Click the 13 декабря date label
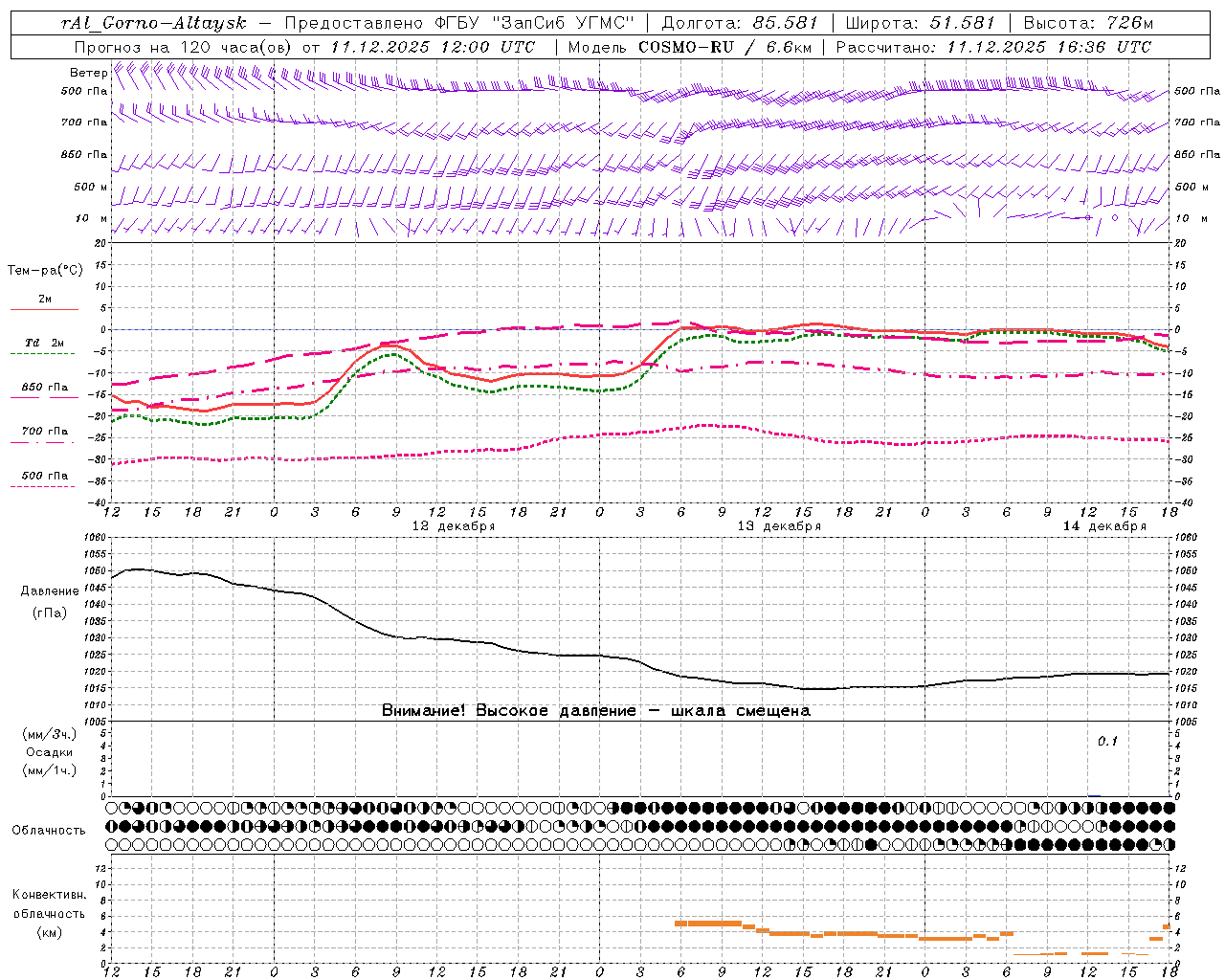Screen dimensions: 1225x980 click(779, 526)
